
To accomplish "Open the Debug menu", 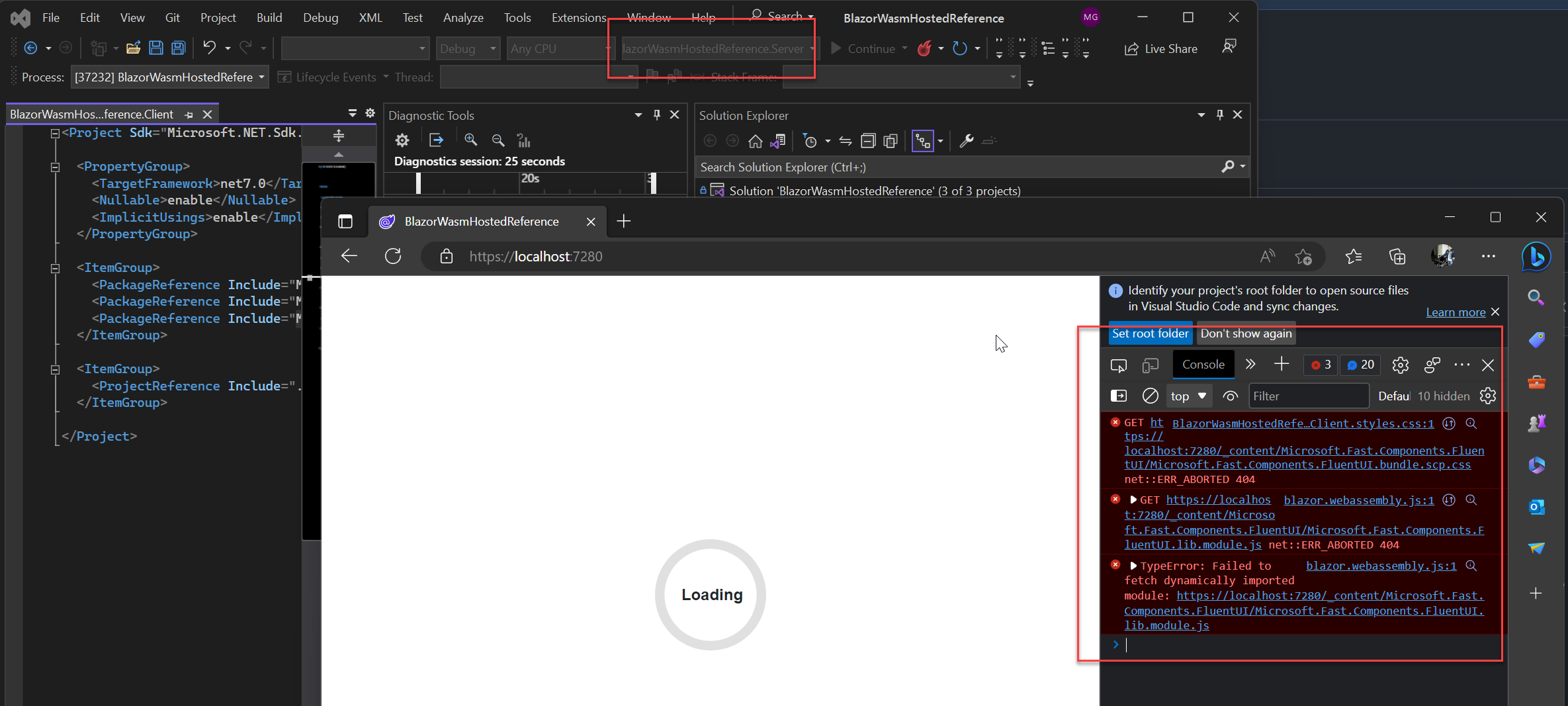I will 320,17.
